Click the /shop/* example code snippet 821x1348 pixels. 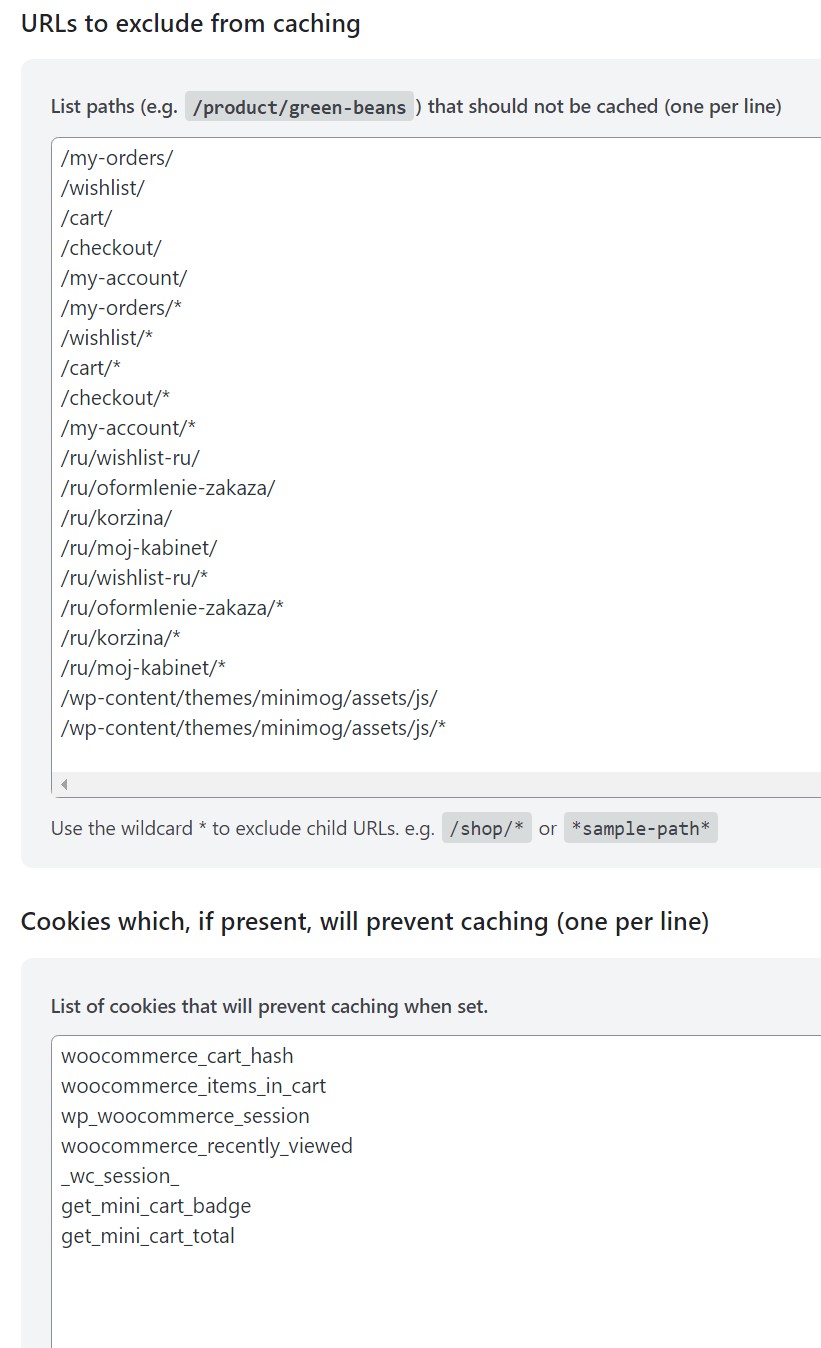[x=487, y=828]
